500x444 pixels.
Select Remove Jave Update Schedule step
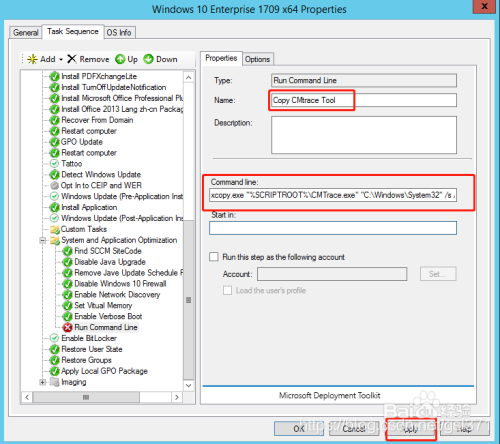[129, 273]
